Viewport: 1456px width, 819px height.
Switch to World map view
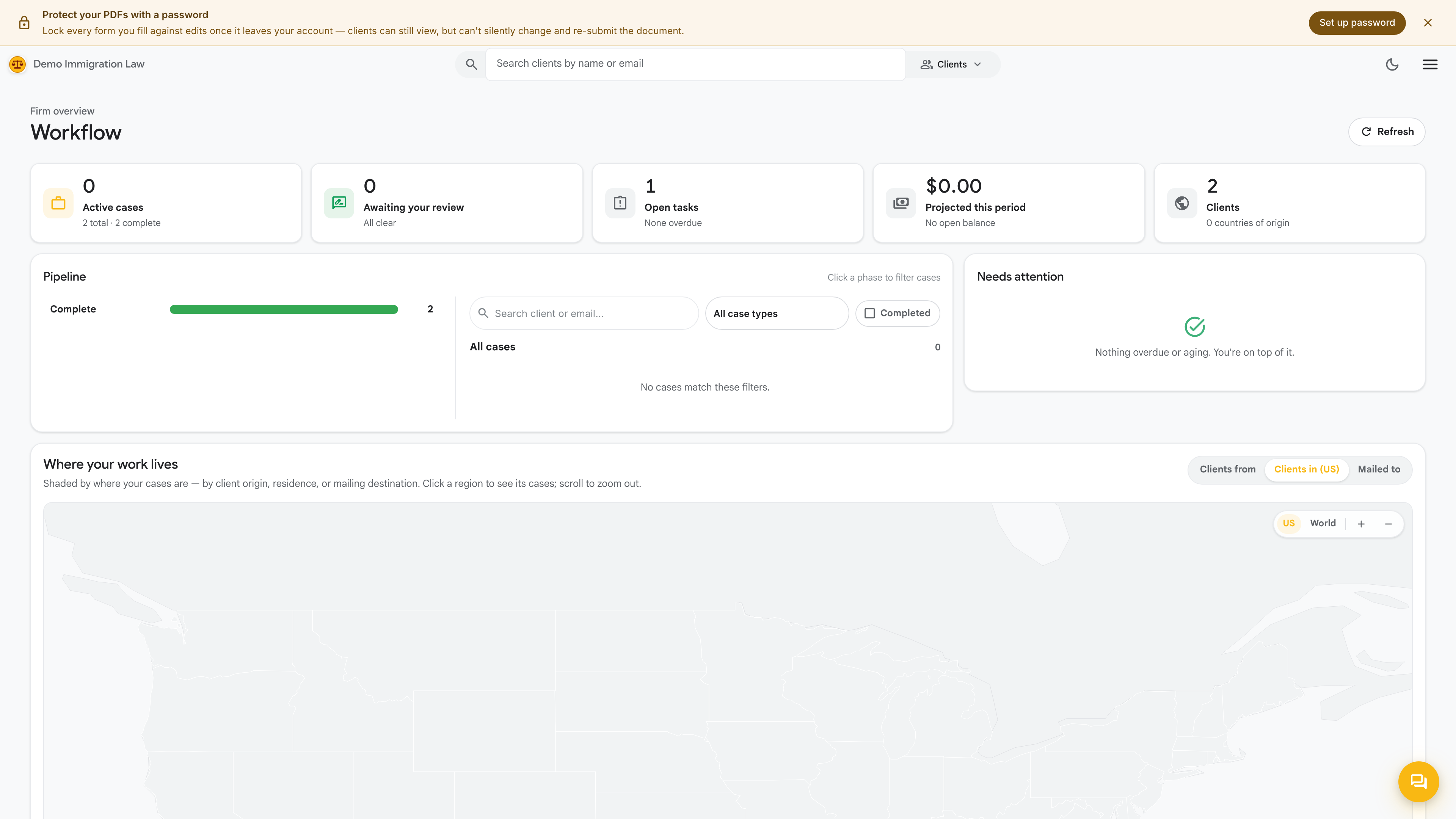click(1323, 523)
